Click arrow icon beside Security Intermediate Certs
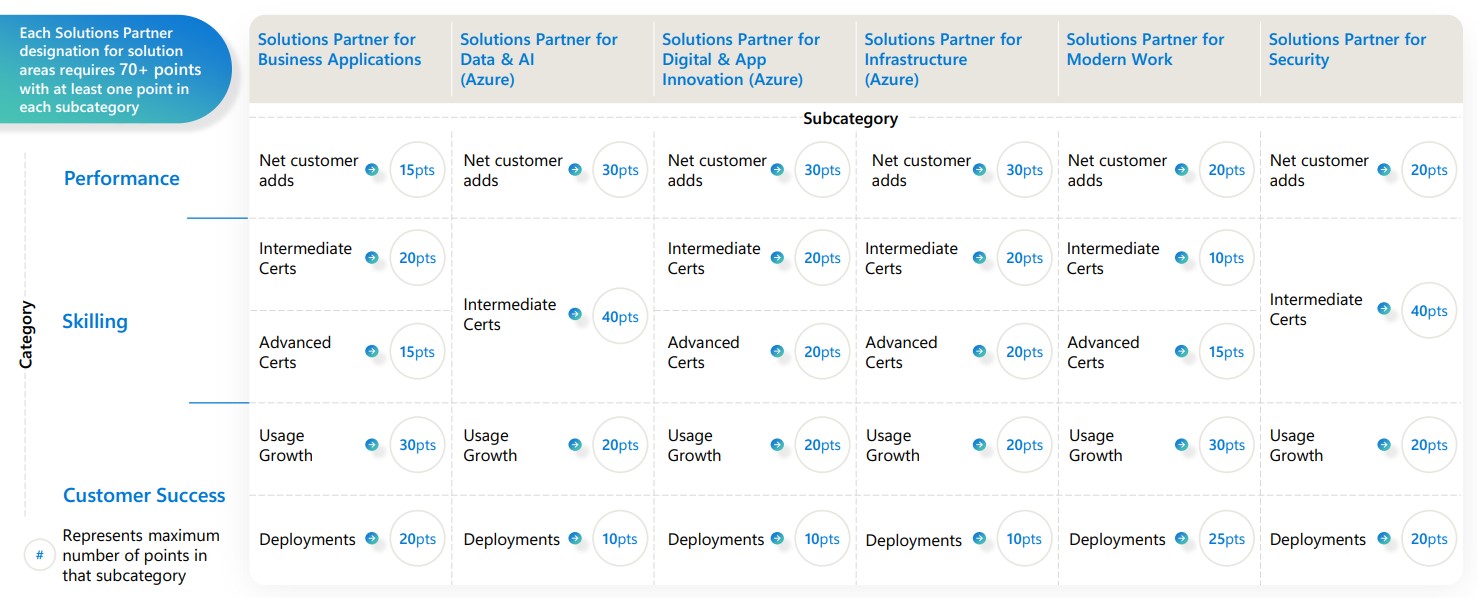Screen dimensions: 1477x598 1384,309
